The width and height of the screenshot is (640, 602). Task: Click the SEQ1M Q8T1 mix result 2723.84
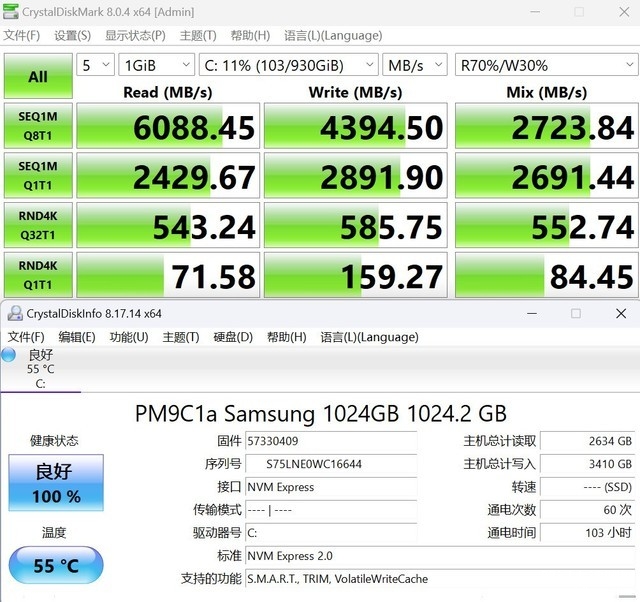547,126
